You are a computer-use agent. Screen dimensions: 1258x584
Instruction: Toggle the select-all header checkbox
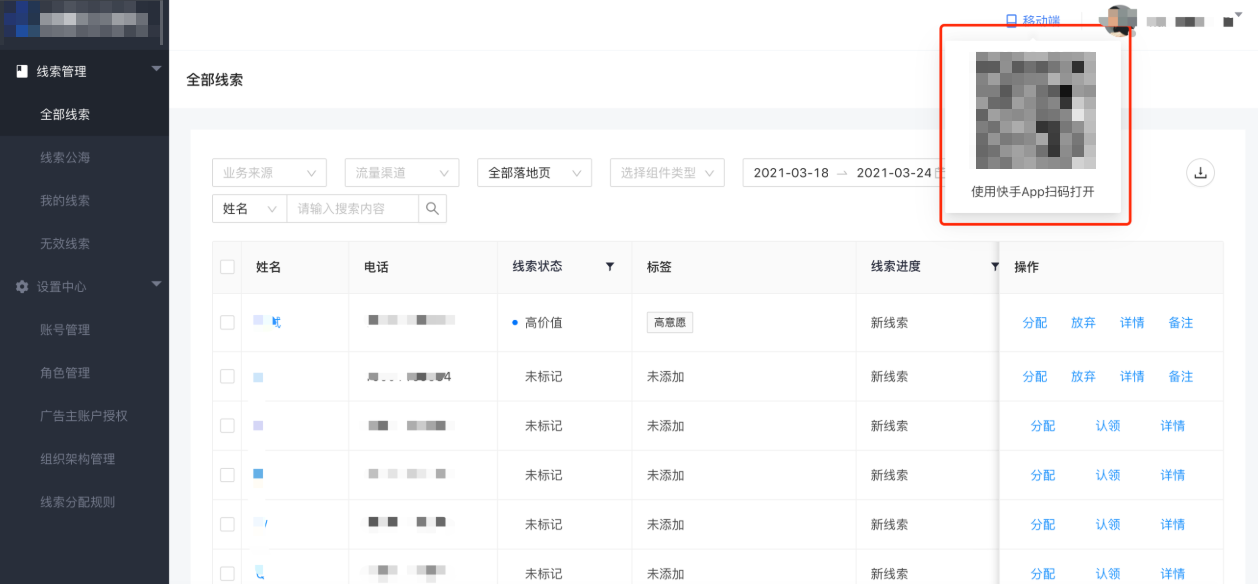(227, 267)
